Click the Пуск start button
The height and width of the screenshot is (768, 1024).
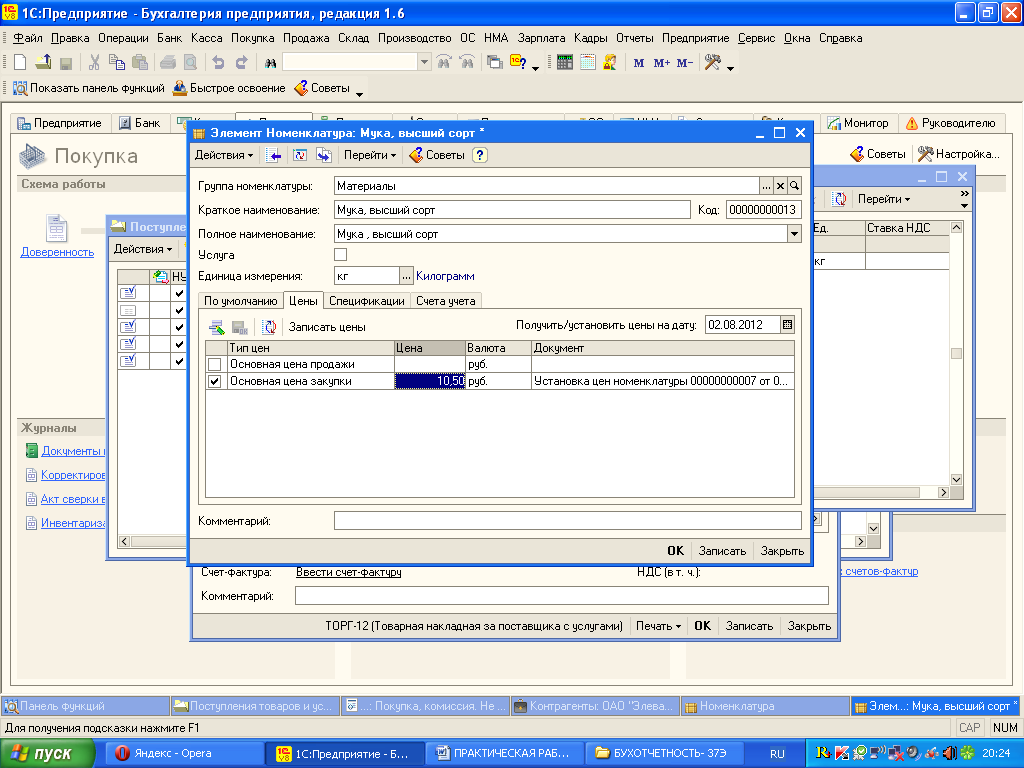pyautogui.click(x=46, y=753)
